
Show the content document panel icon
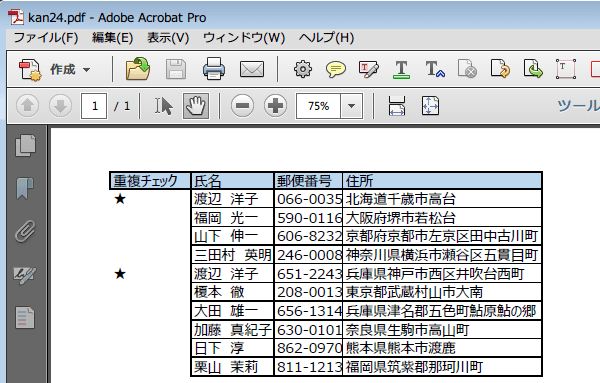tap(25, 318)
